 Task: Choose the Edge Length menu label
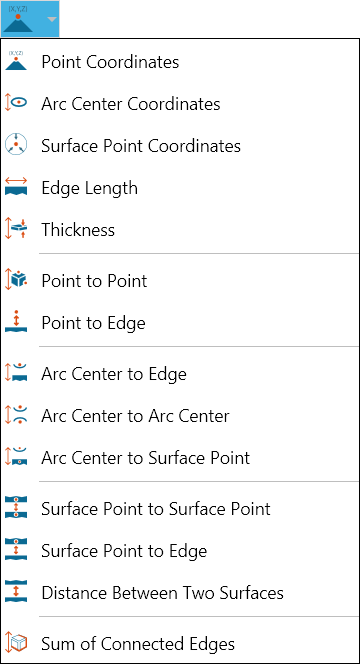89,188
